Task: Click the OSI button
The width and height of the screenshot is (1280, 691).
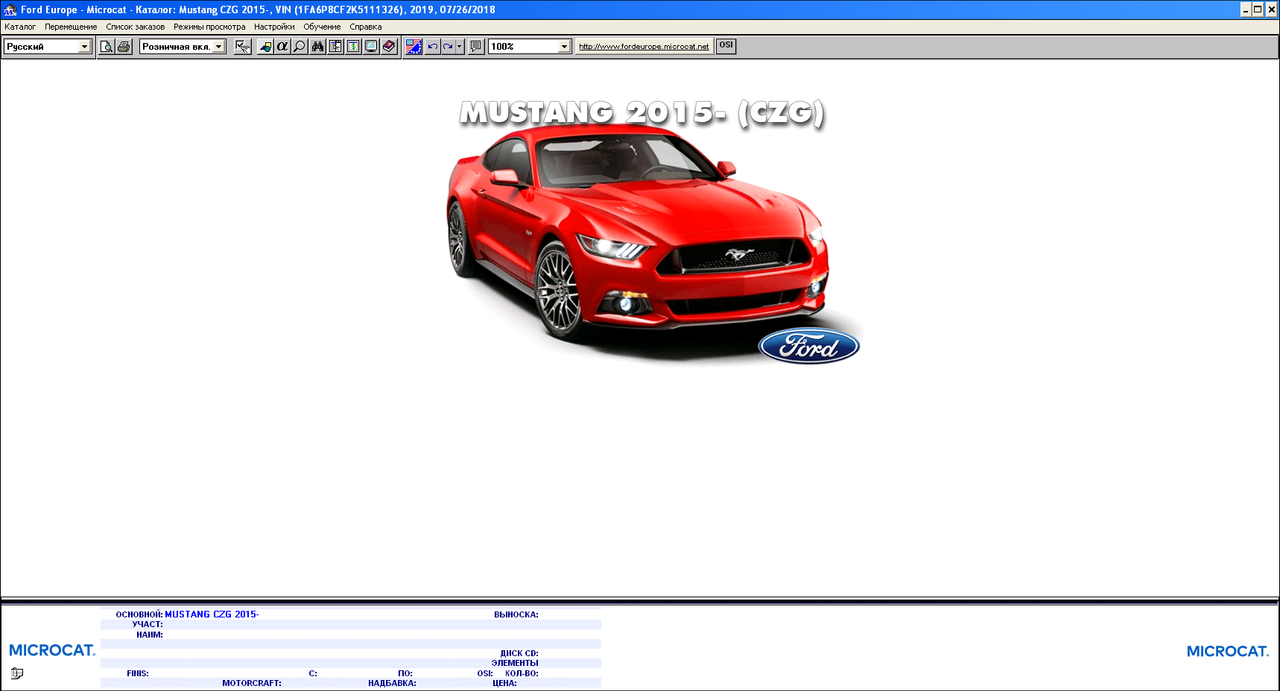Action: coord(726,46)
